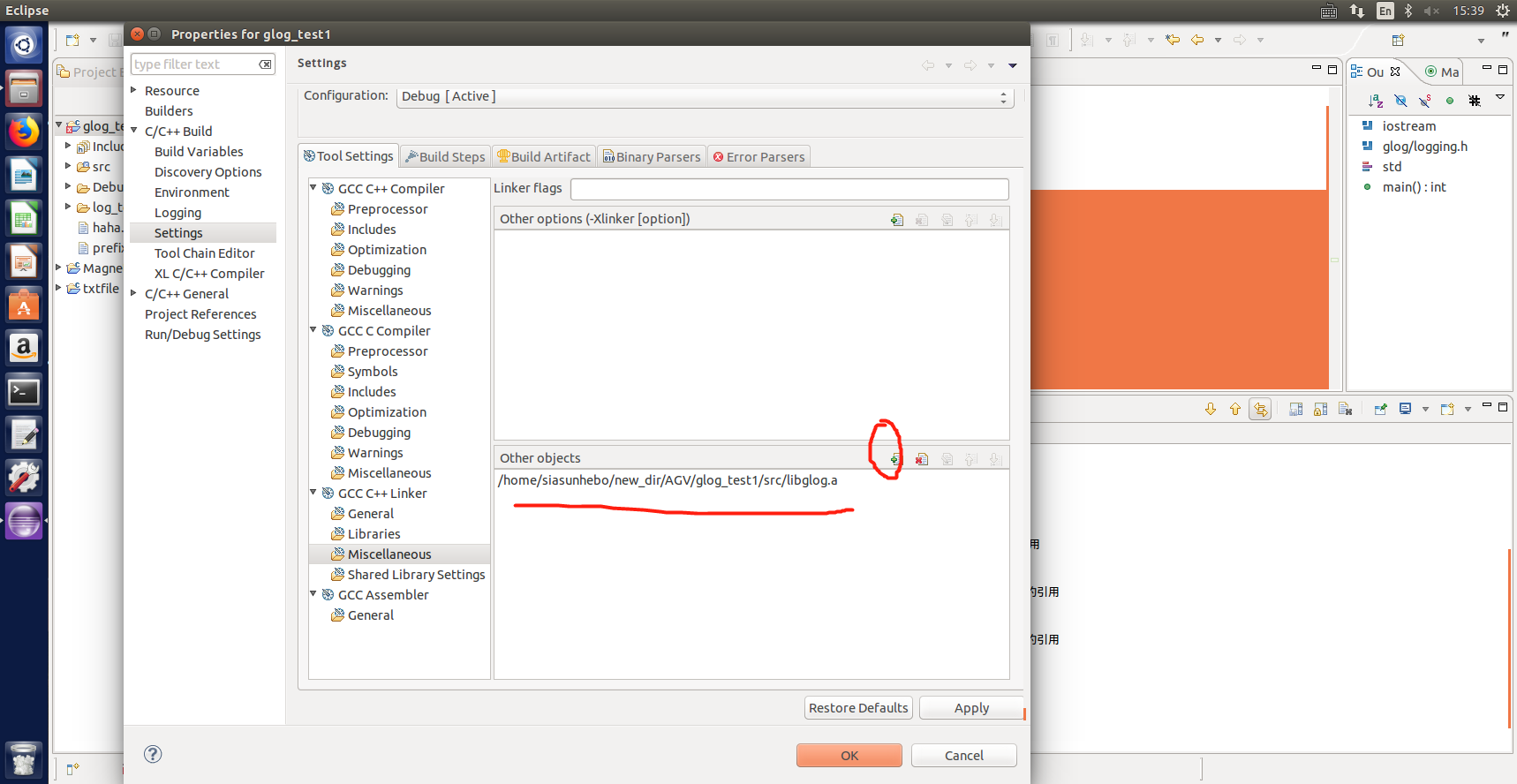Open Discovery Options page
The width and height of the screenshot is (1517, 784).
[x=208, y=171]
